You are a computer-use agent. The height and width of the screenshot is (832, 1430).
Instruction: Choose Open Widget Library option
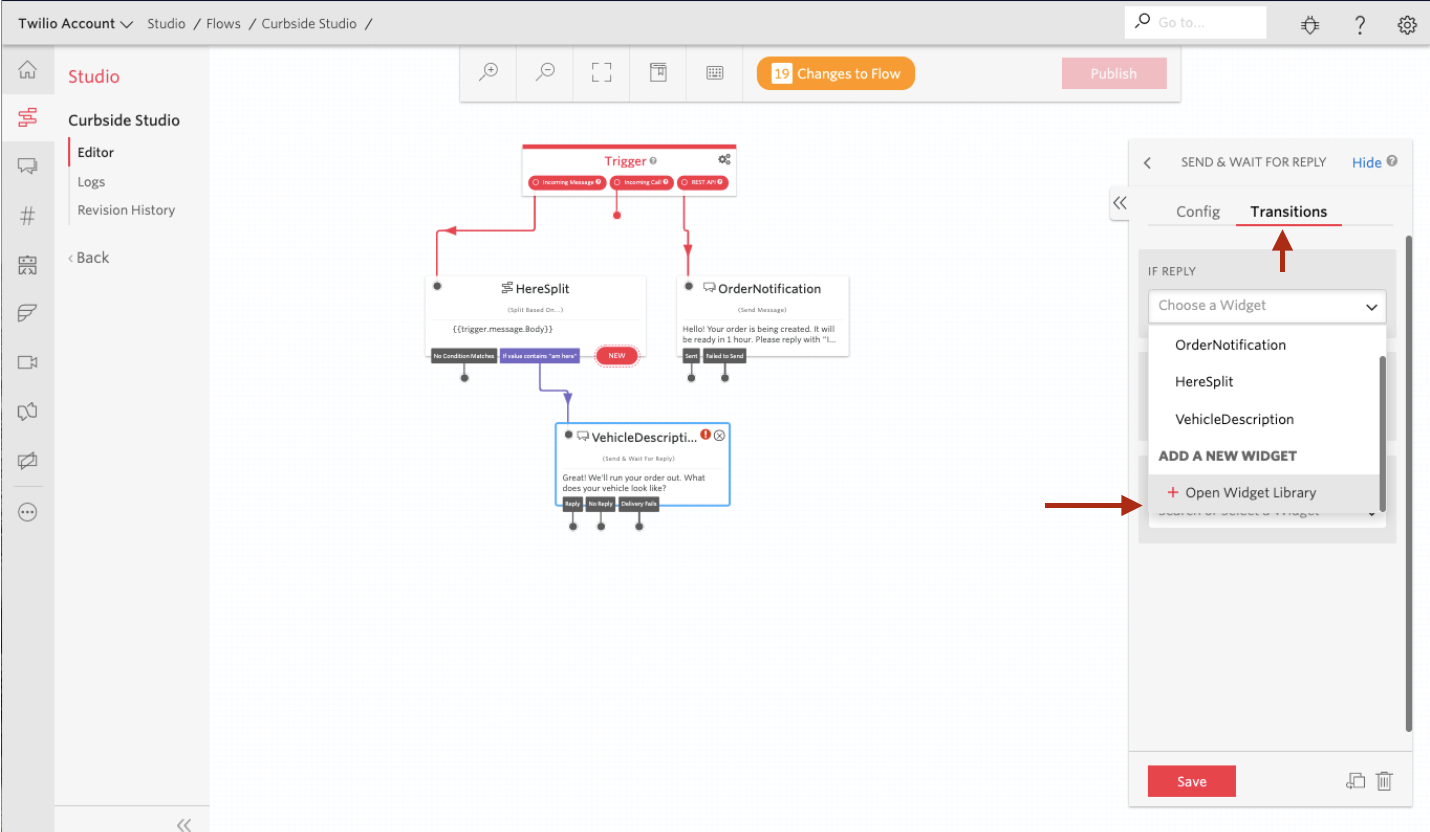(1264, 493)
